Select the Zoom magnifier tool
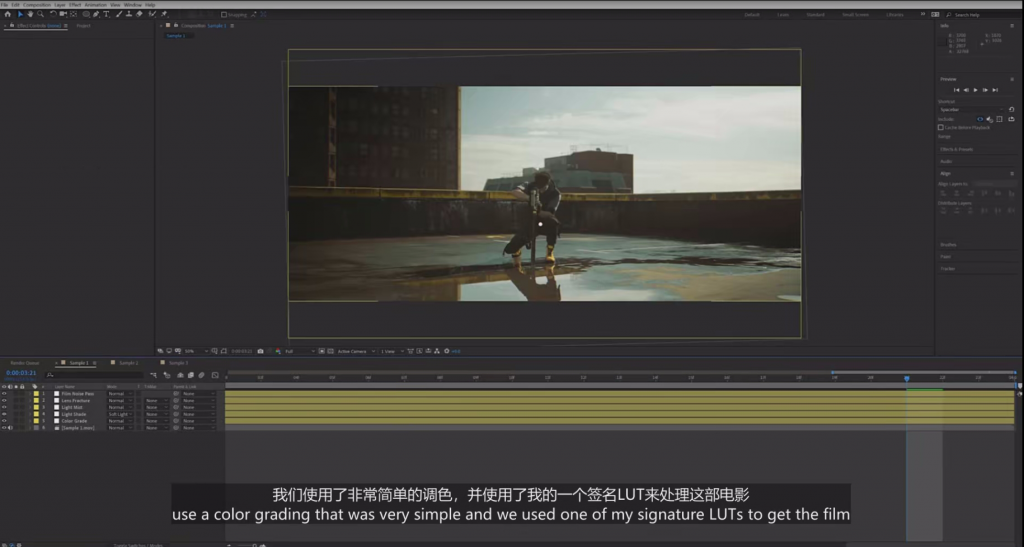The width and height of the screenshot is (1024, 547). tap(40, 14)
